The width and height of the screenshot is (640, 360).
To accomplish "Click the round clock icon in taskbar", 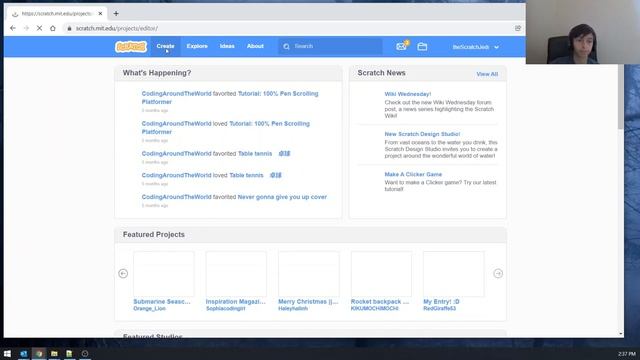I will coord(85,353).
